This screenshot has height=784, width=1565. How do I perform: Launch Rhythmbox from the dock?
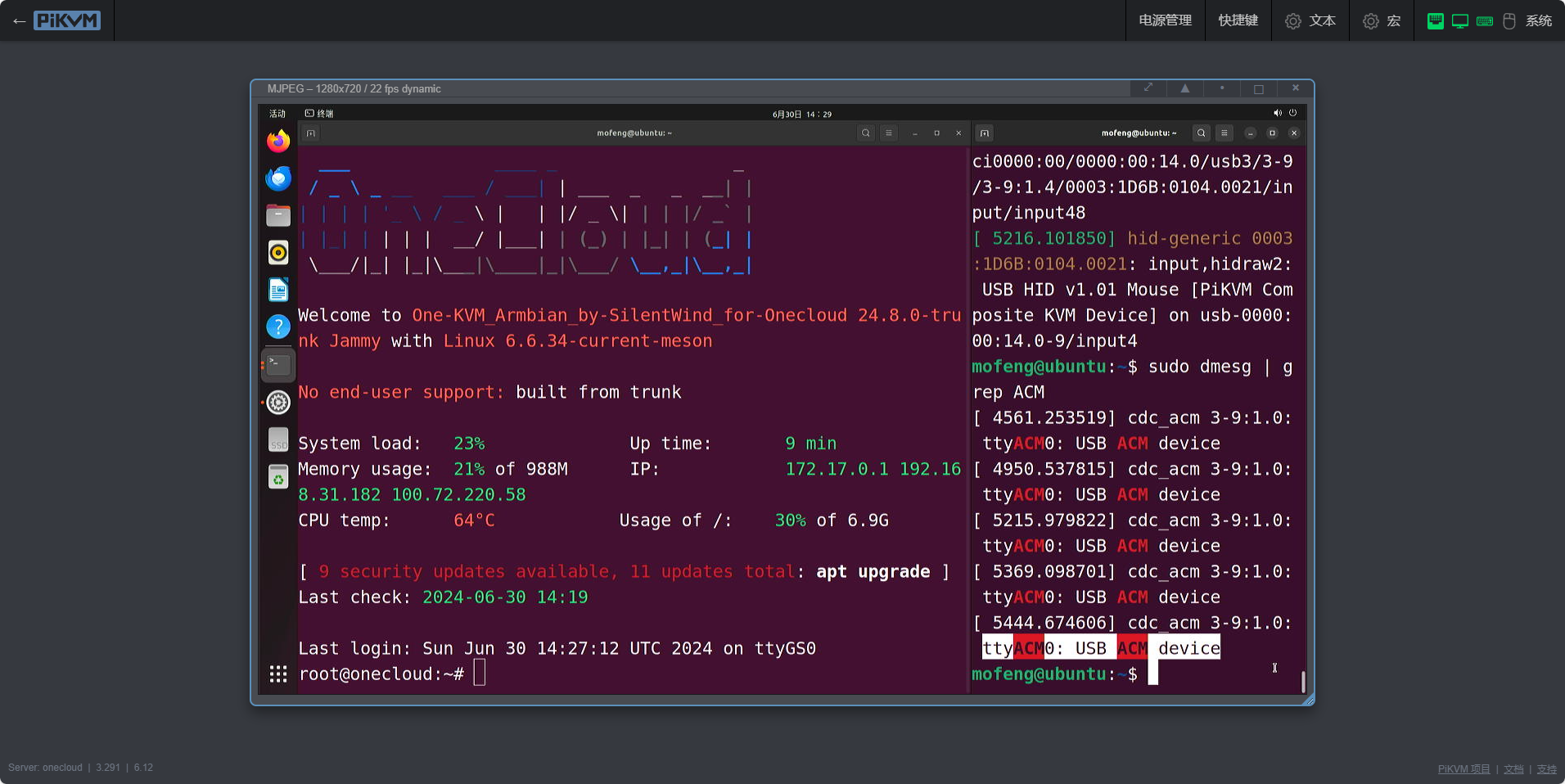pyautogui.click(x=278, y=253)
